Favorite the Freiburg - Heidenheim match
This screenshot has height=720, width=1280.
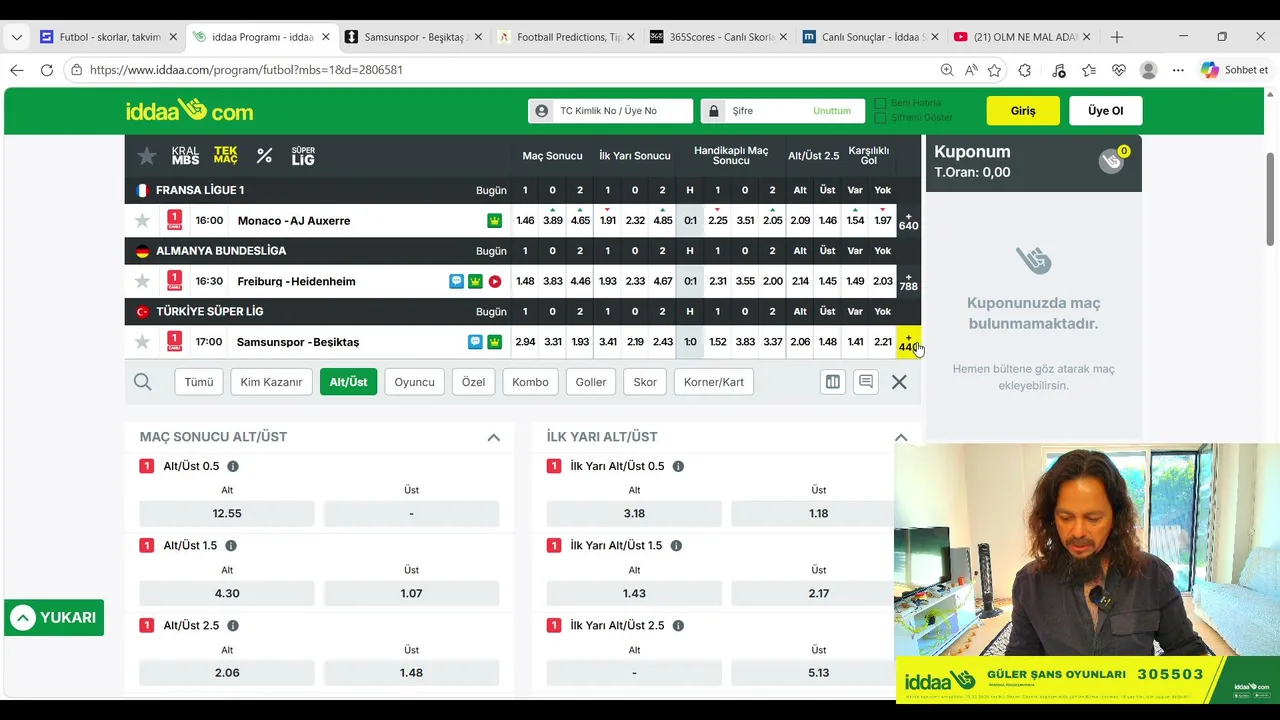pyautogui.click(x=142, y=281)
